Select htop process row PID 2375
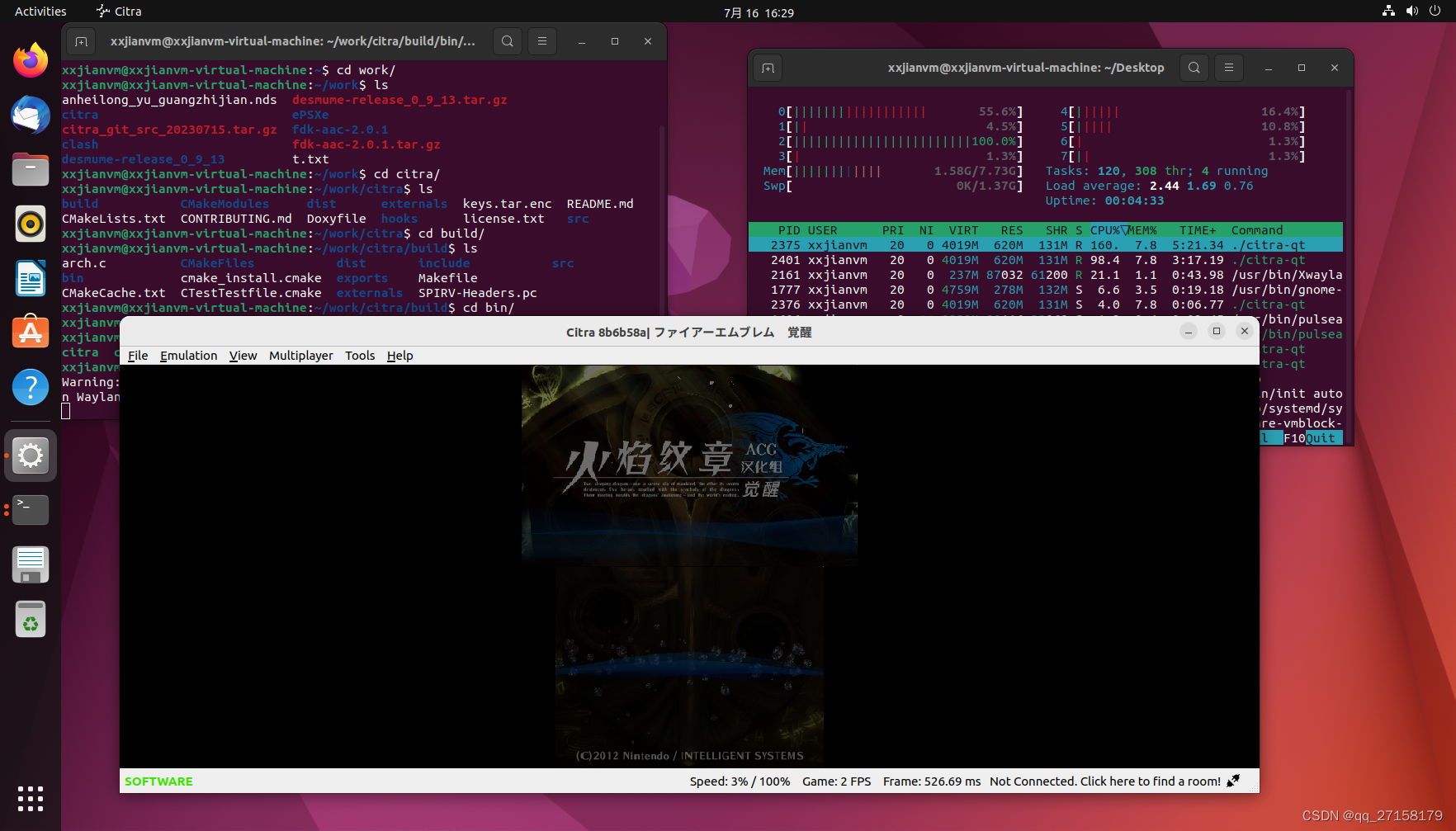1456x831 pixels. click(1046, 245)
